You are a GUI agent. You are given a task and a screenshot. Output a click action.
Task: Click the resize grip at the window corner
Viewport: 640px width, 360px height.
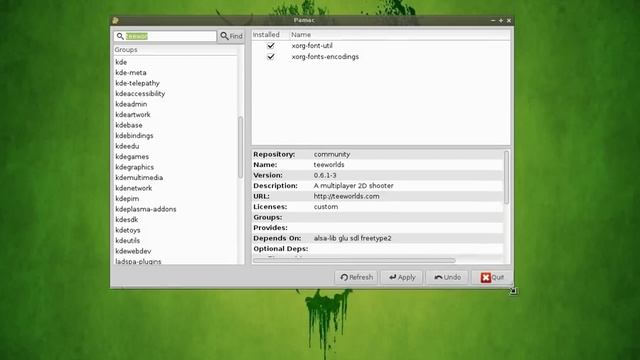click(513, 291)
